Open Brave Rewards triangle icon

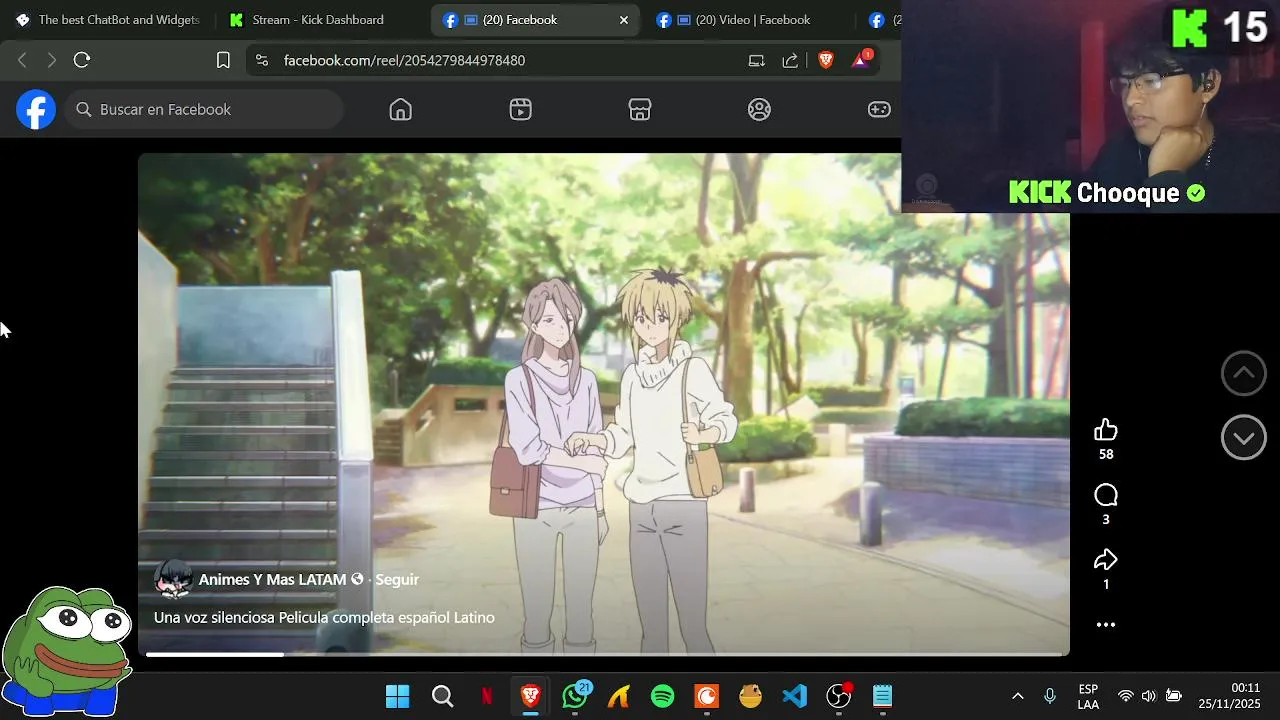[x=861, y=59]
